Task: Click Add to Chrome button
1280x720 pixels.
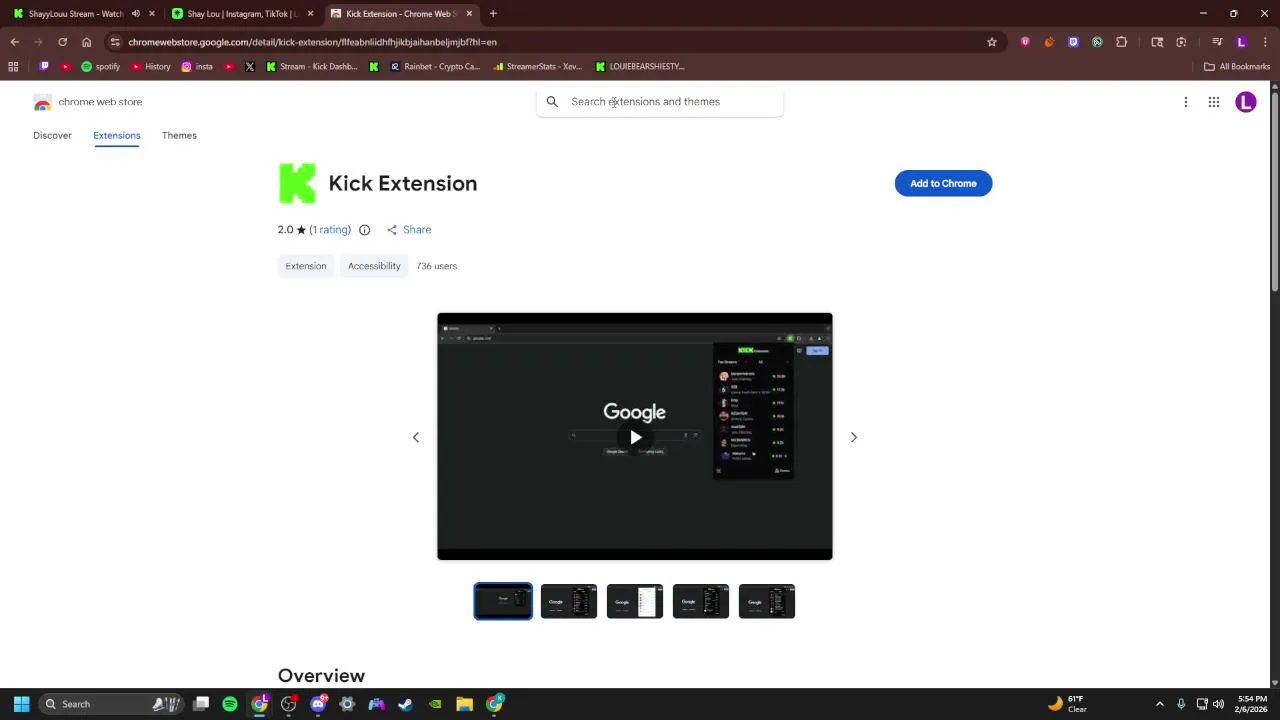Action: click(x=943, y=184)
